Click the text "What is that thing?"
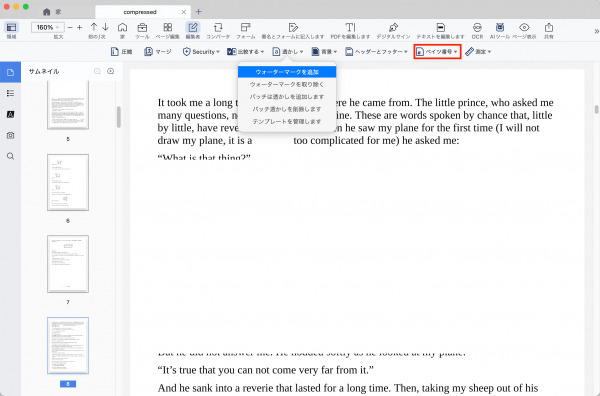600x396 pixels. [204, 157]
